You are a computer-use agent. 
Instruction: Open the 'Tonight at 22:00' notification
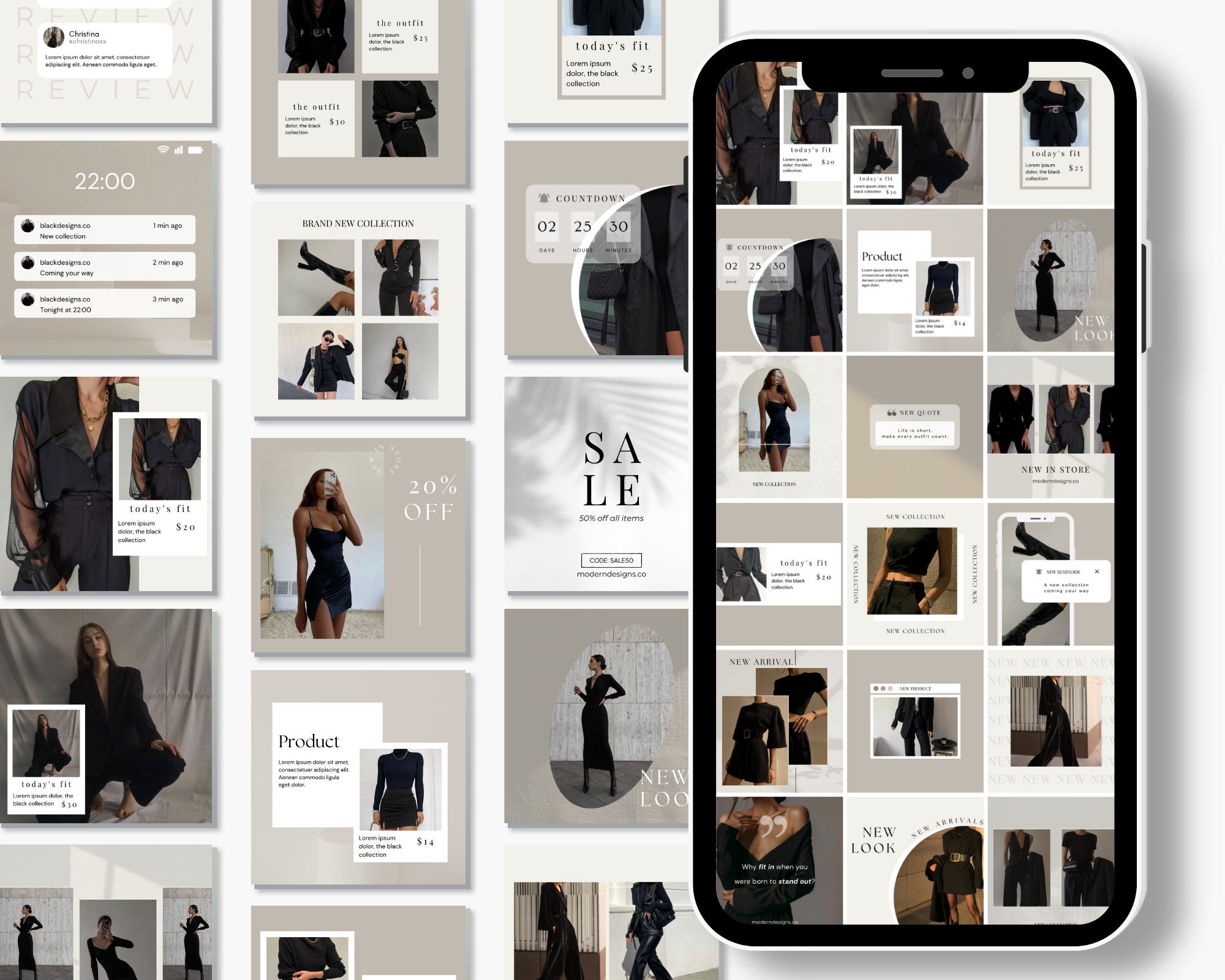point(104,303)
